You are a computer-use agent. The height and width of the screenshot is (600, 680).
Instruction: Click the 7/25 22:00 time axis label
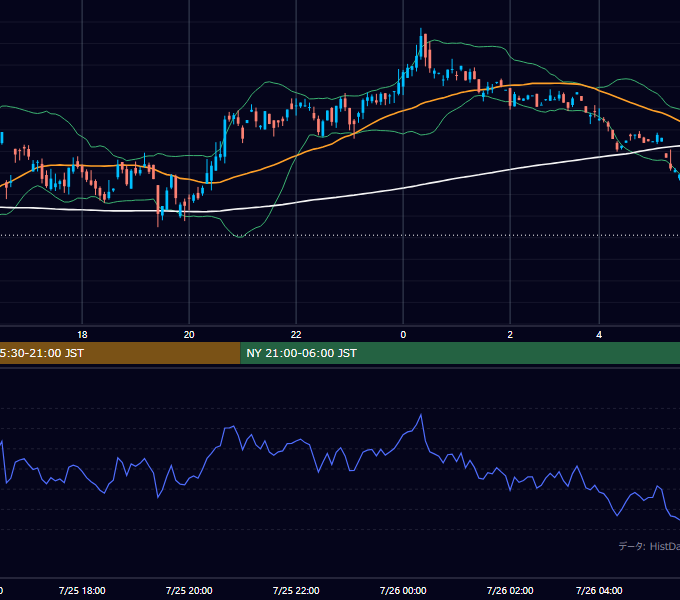[296, 590]
